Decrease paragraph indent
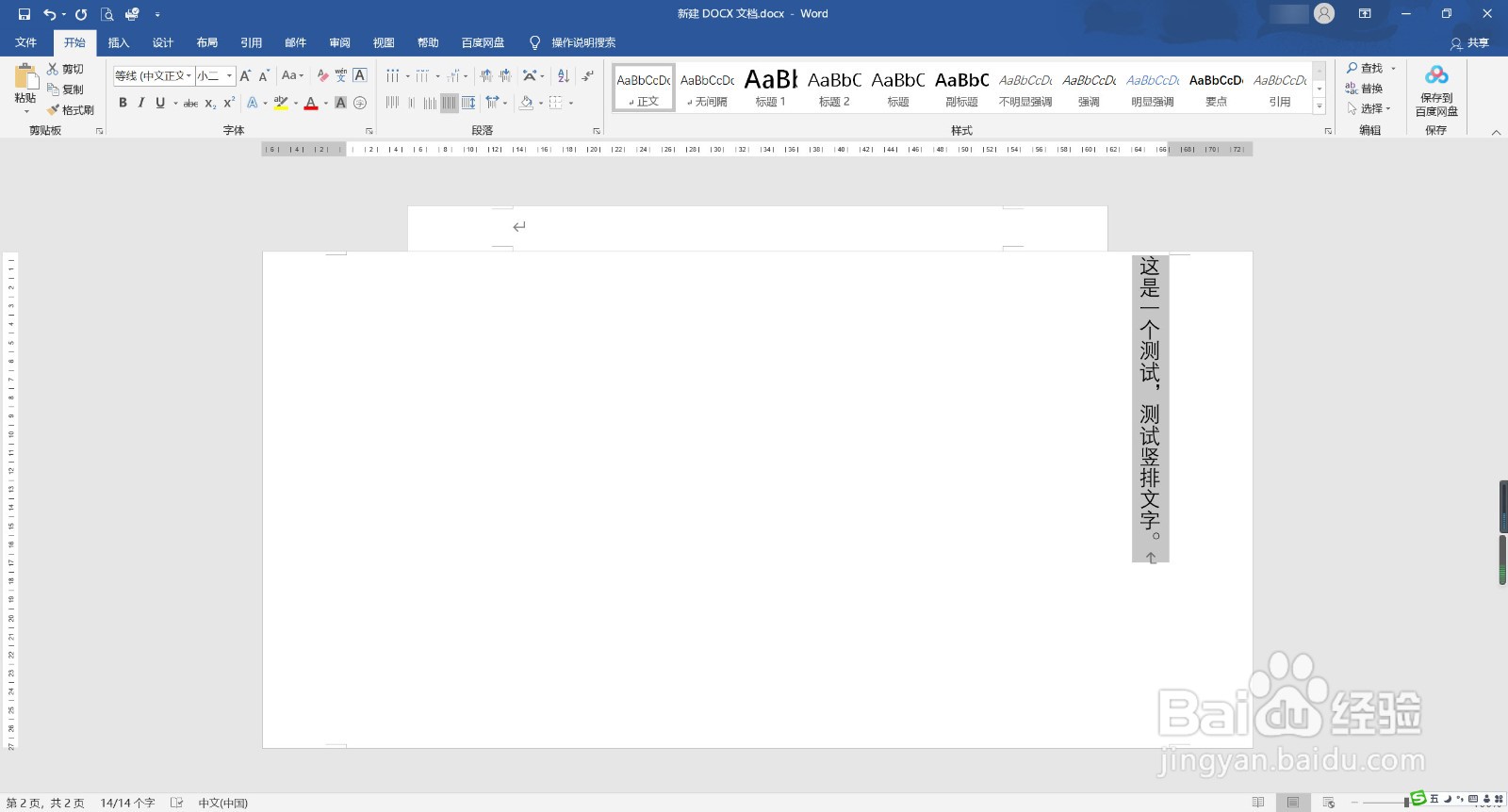1508x812 pixels. pos(485,75)
